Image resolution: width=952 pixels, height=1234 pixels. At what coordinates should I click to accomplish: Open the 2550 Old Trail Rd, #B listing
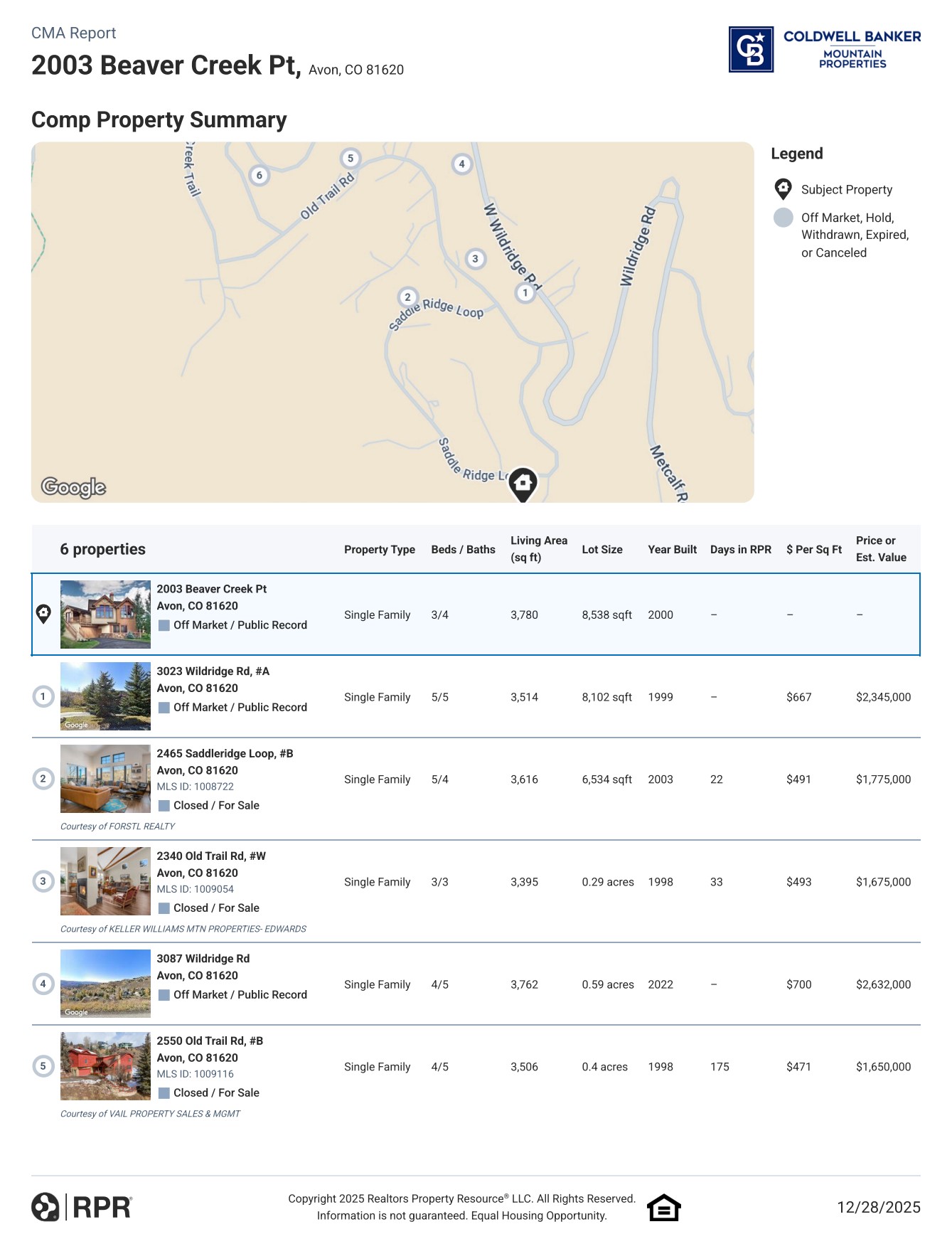pyautogui.click(x=210, y=1041)
